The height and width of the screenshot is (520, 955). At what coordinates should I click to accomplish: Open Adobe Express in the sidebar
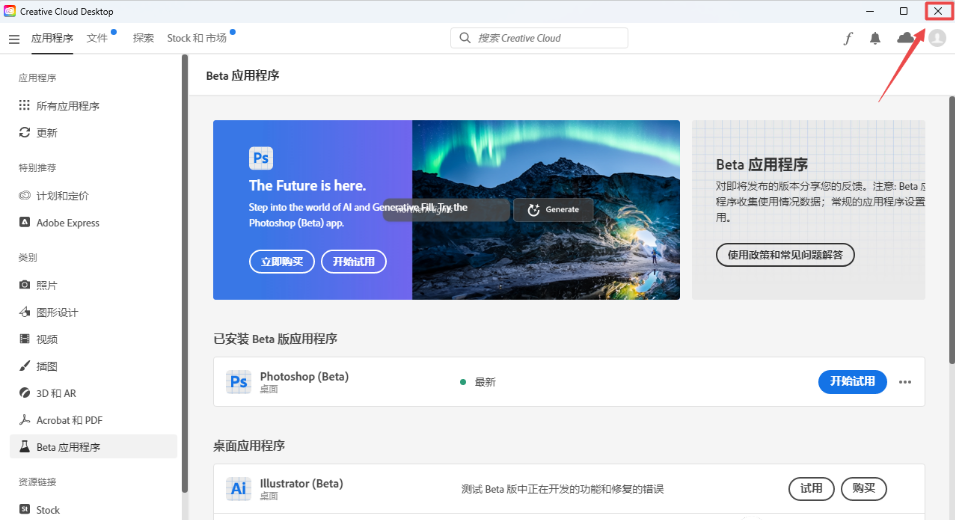coord(67,223)
